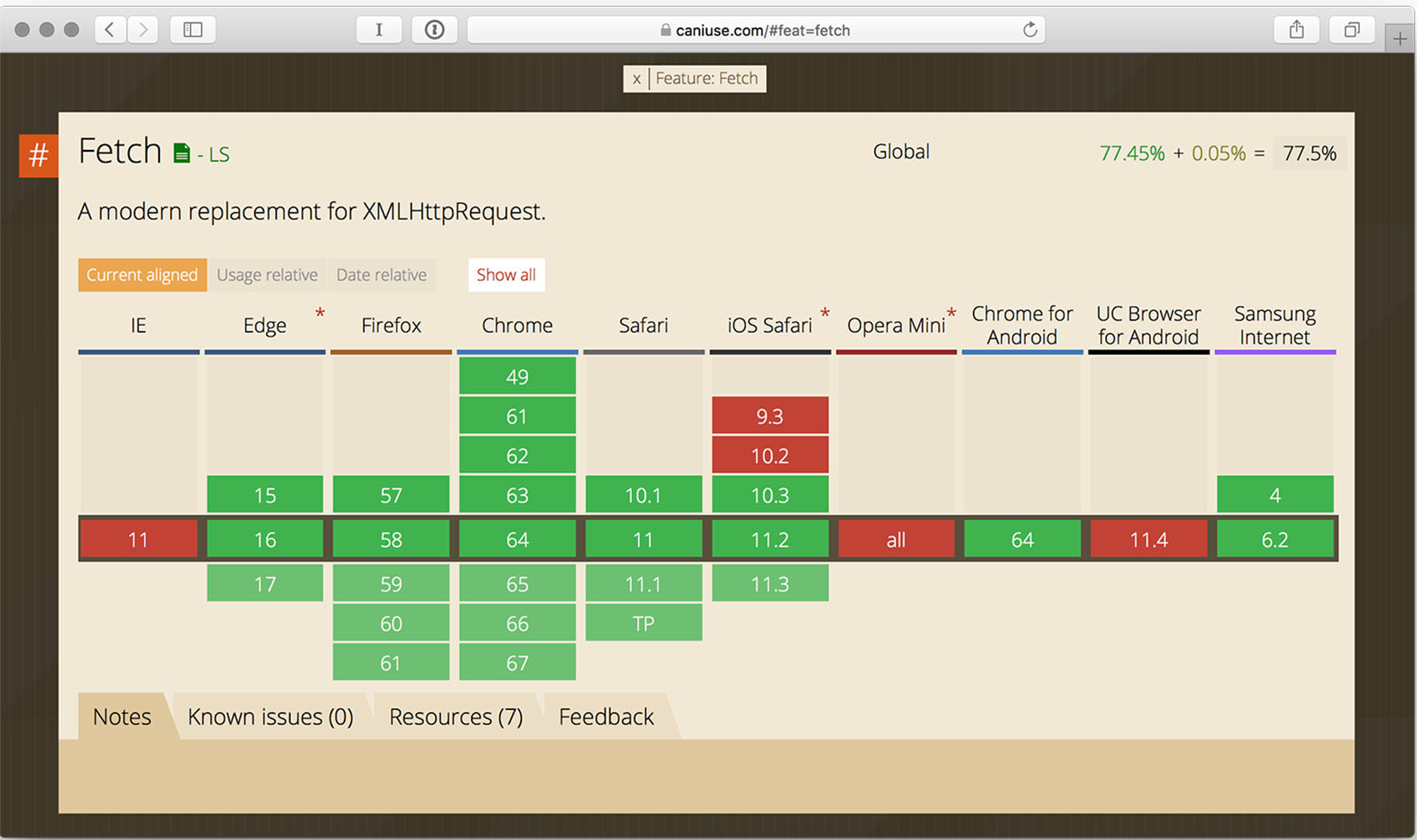Viewport: 1417px width, 840px height.
Task: Click the Chrome for Android header
Action: pos(1023,325)
